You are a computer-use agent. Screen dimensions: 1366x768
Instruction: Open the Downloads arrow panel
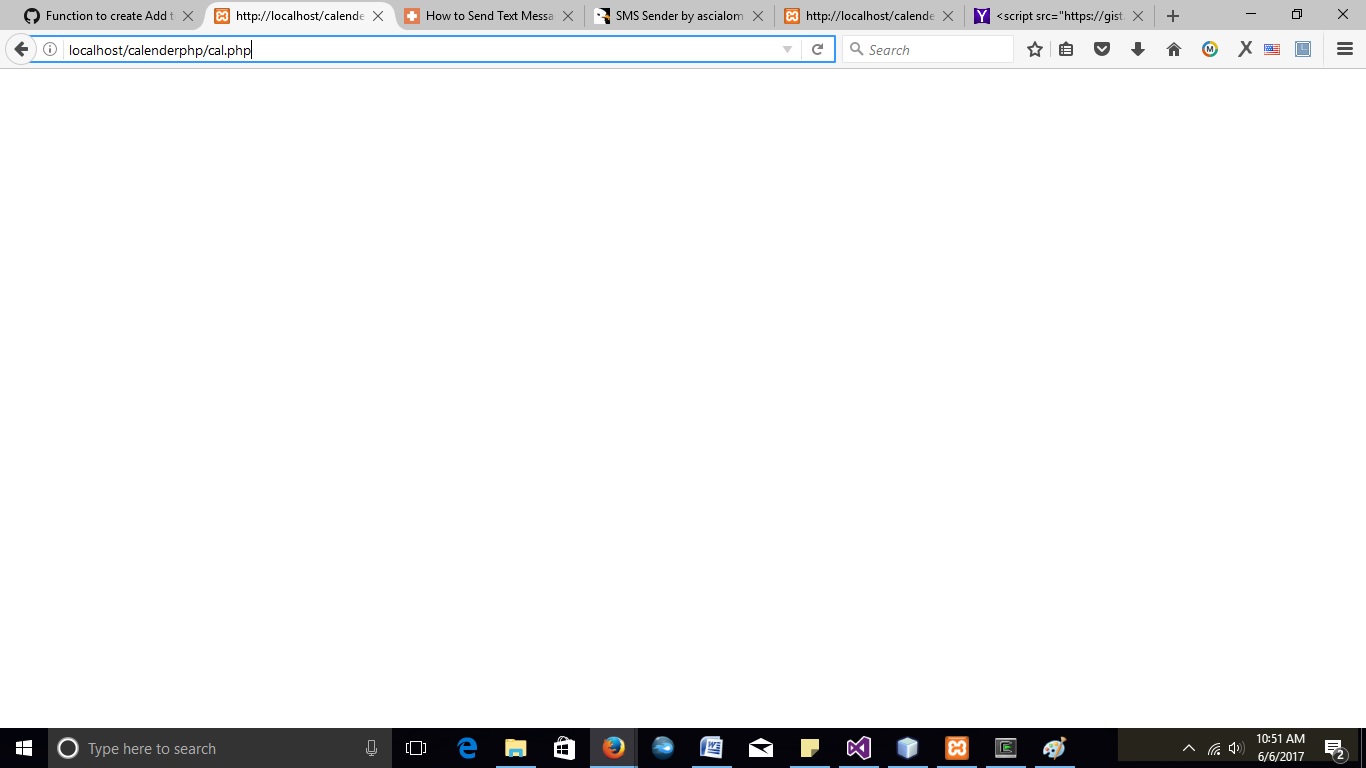1138,49
